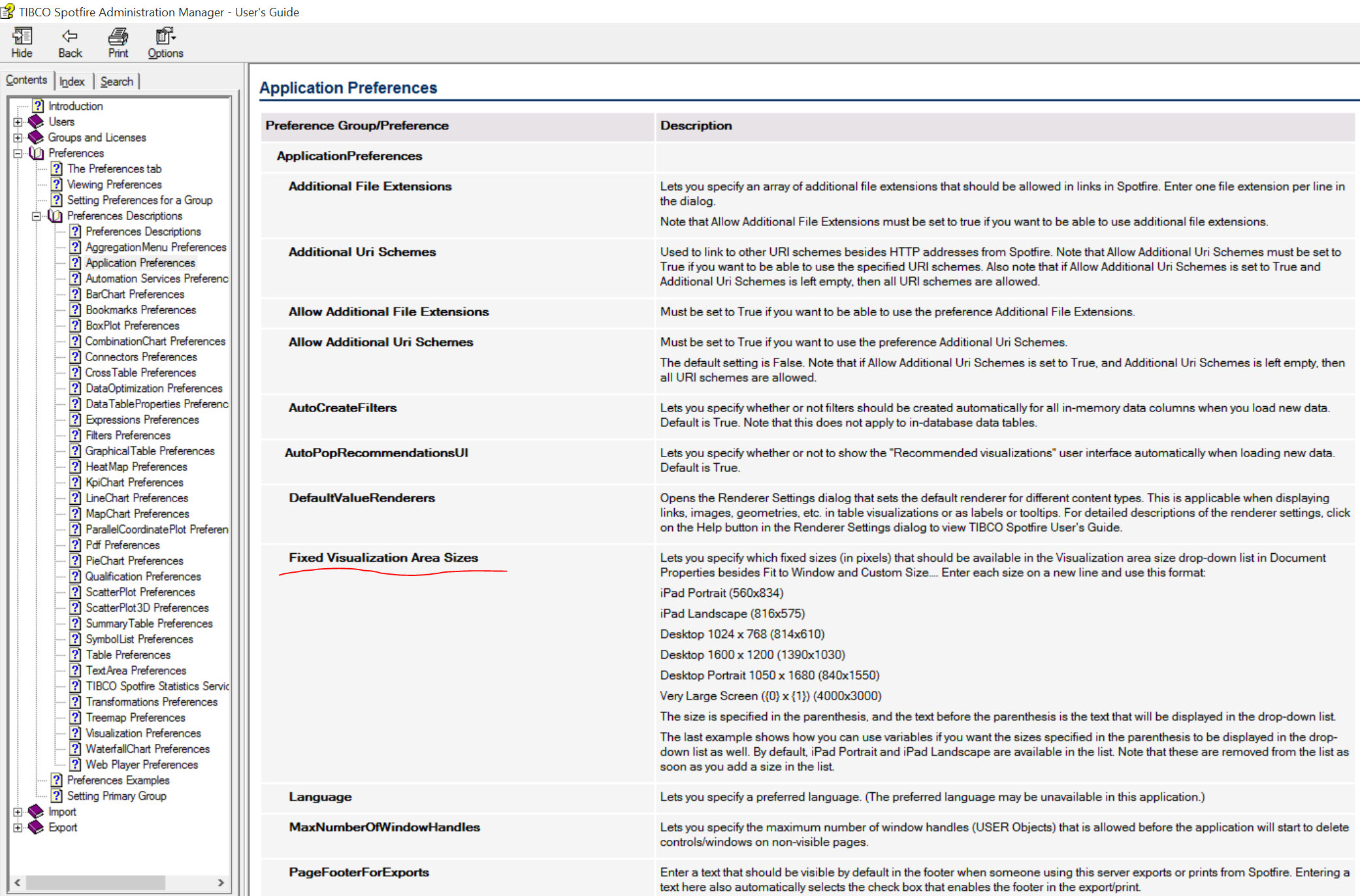This screenshot has height=896, width=1360.
Task: Switch to the Search tab
Action: point(116,82)
